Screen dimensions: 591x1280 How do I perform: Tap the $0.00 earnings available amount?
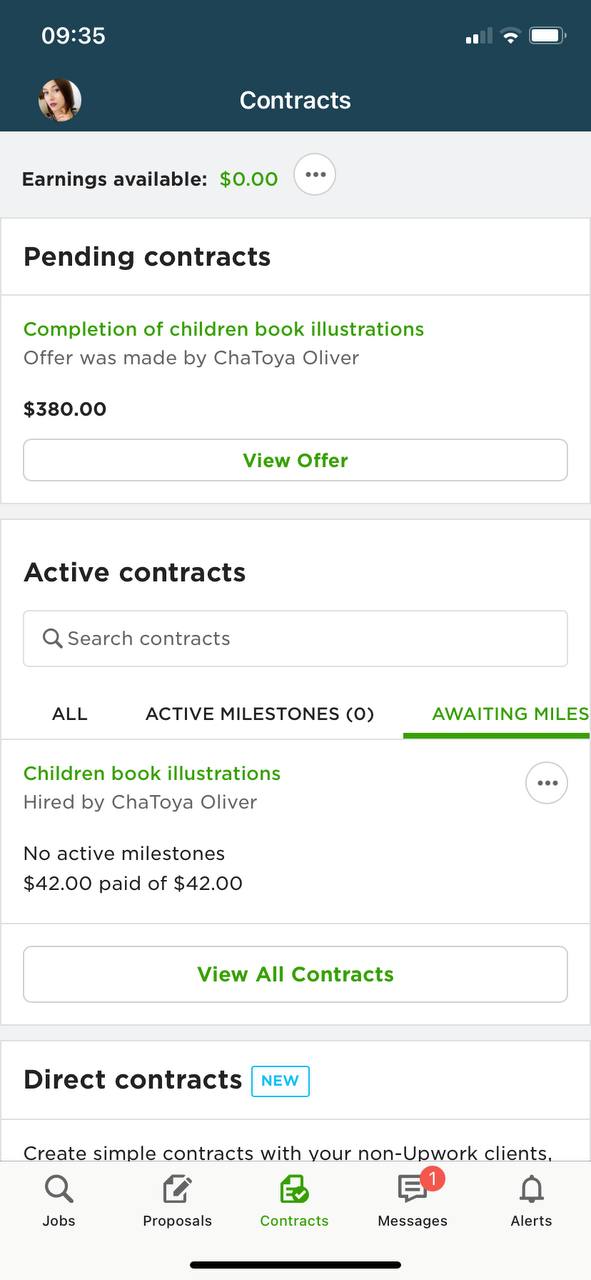(x=249, y=179)
